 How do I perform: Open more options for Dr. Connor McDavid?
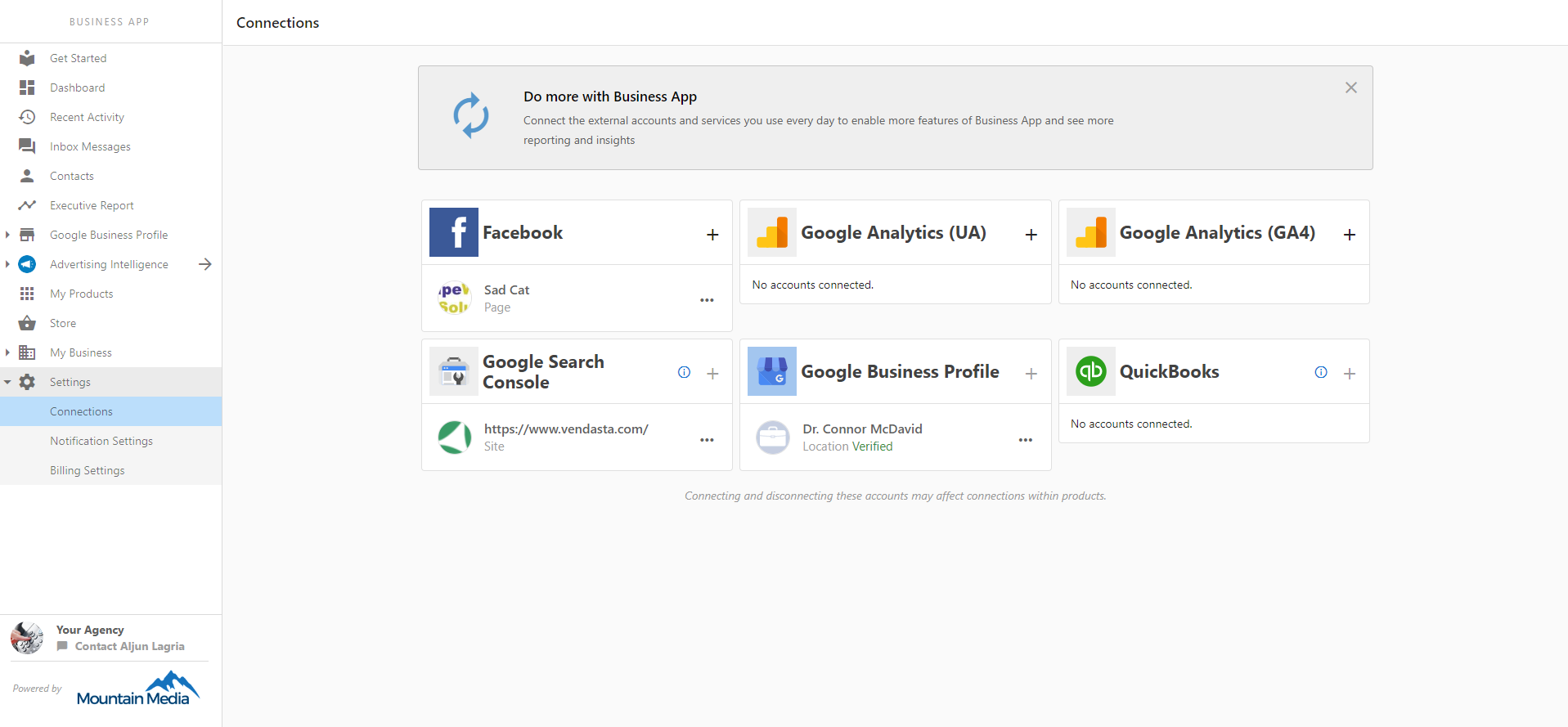click(x=1026, y=440)
